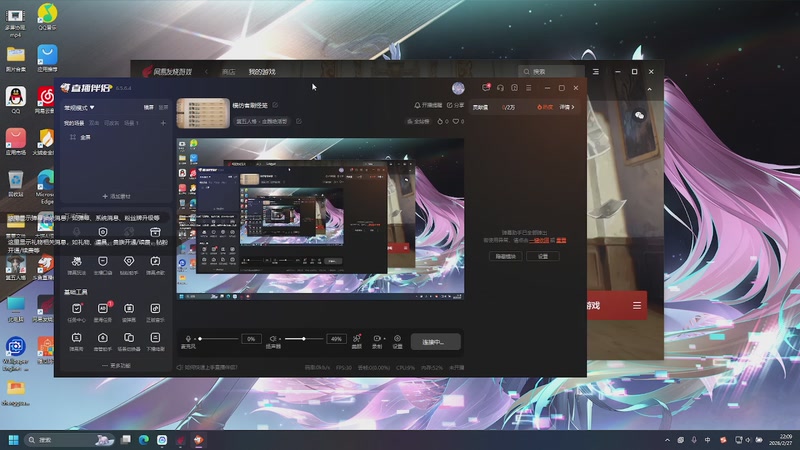Mute the speaker icon in audio bar
The image size is (800, 450).
[x=273, y=339]
